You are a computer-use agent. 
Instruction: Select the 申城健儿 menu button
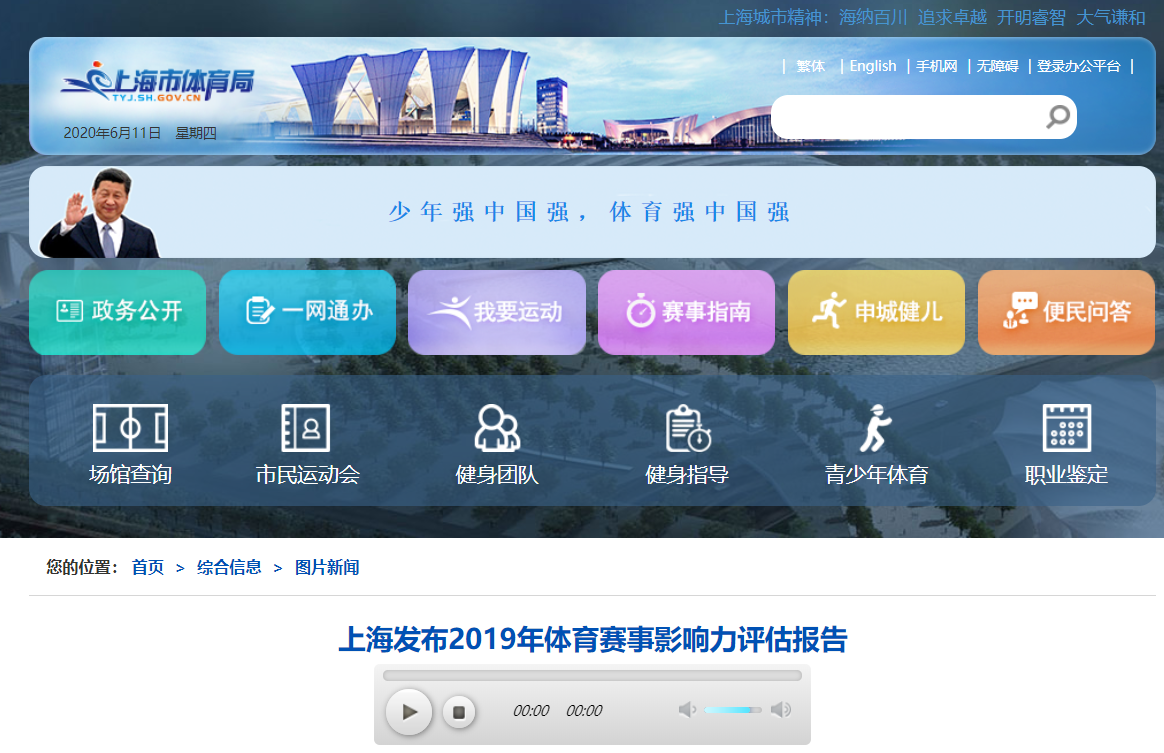pyautogui.click(x=876, y=312)
